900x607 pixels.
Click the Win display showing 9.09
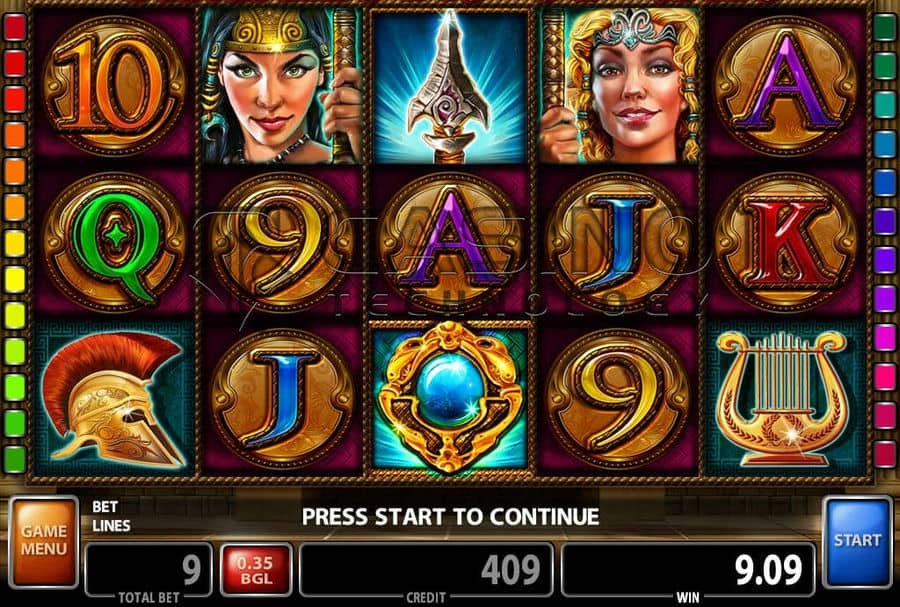pyautogui.click(x=688, y=570)
